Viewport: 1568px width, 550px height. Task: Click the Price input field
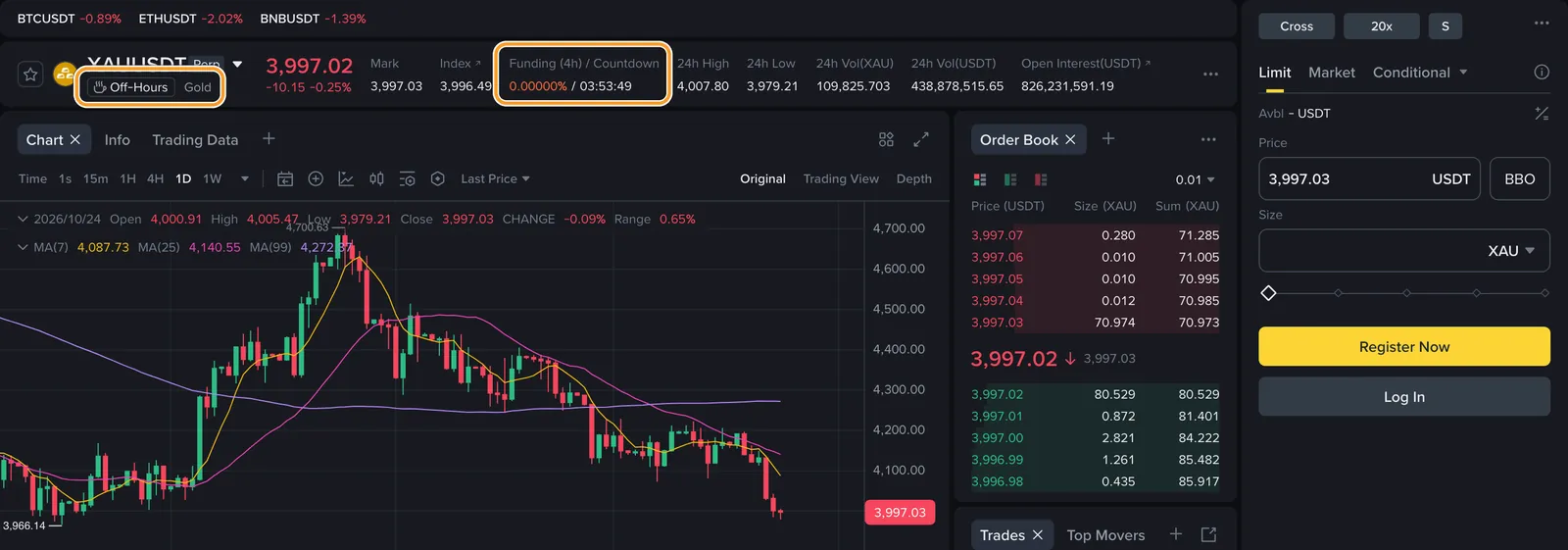point(1370,178)
